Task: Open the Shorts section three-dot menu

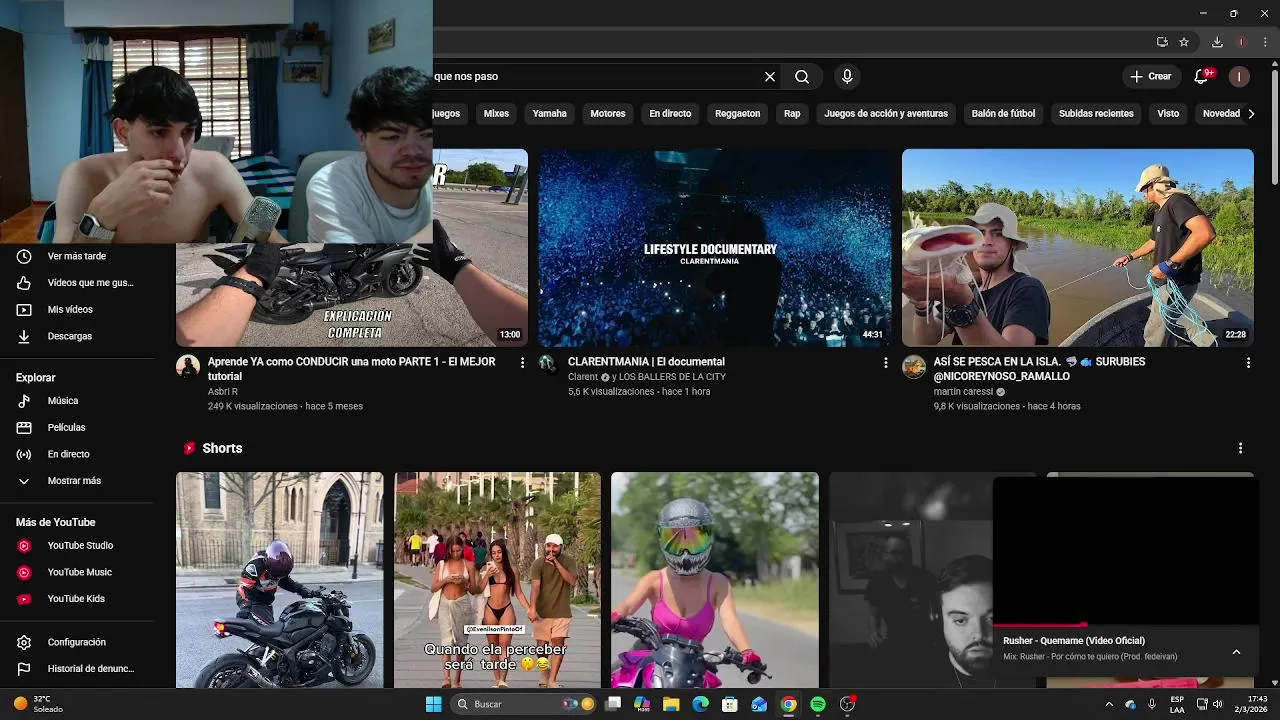Action: point(1240,448)
